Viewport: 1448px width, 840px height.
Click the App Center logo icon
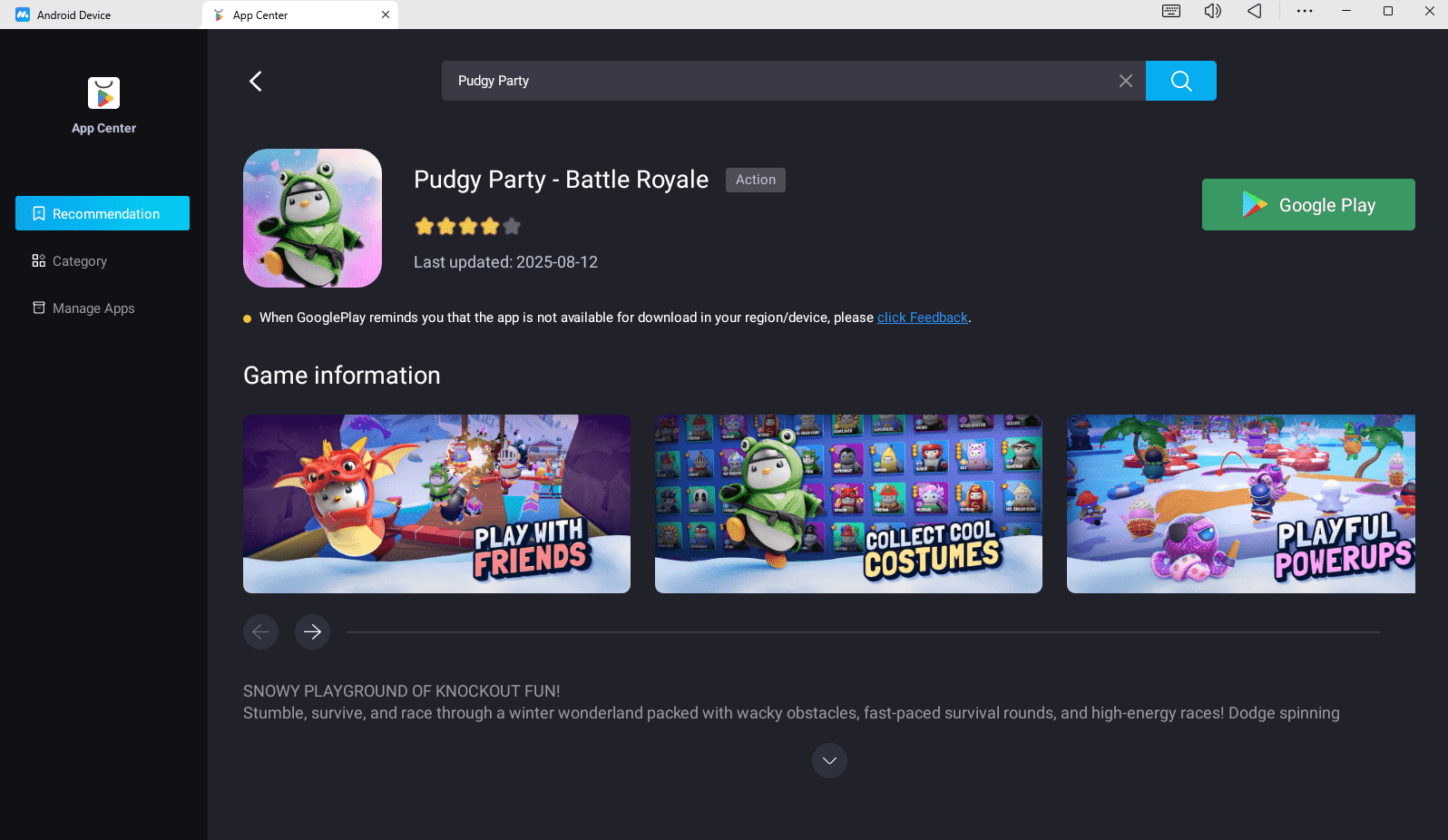[103, 93]
